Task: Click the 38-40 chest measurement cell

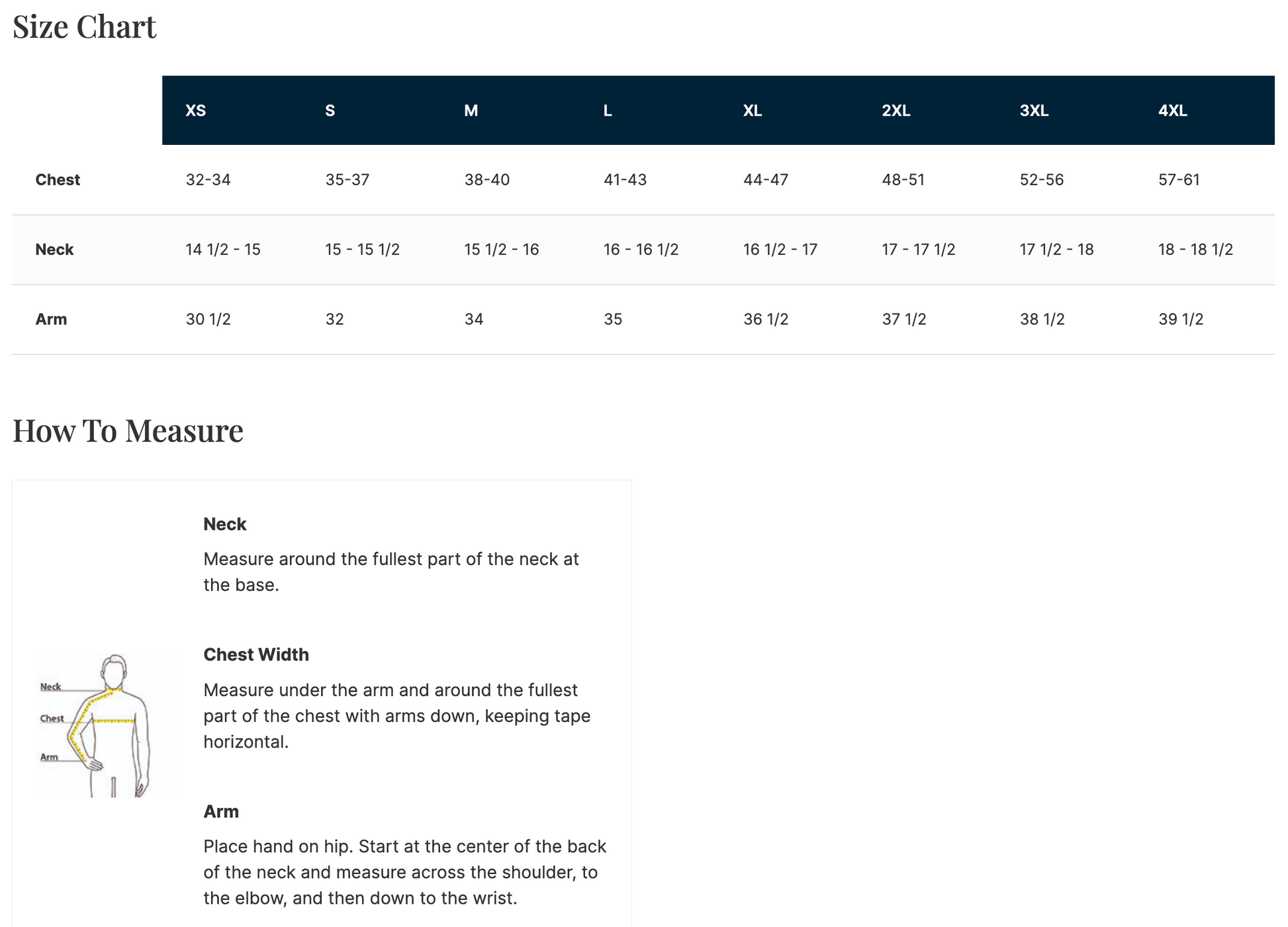Action: pos(486,180)
